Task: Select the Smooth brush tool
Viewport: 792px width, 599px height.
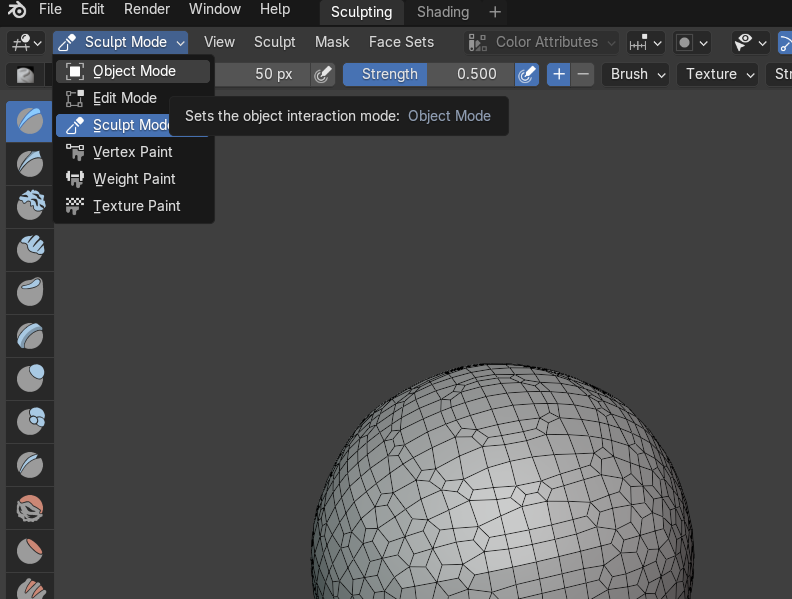Action: (30, 508)
